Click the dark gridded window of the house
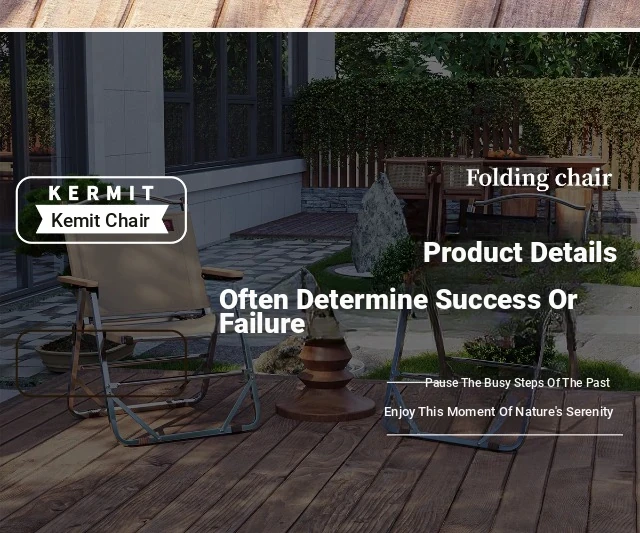Screen dimensions: 640x533 [229, 98]
